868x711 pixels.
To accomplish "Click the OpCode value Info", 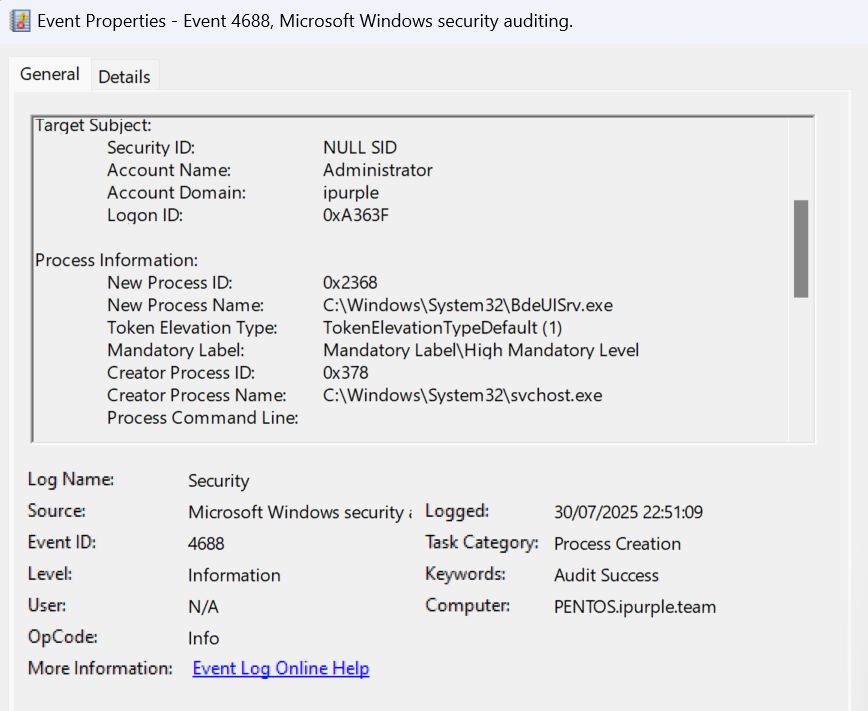I will tap(203, 638).
